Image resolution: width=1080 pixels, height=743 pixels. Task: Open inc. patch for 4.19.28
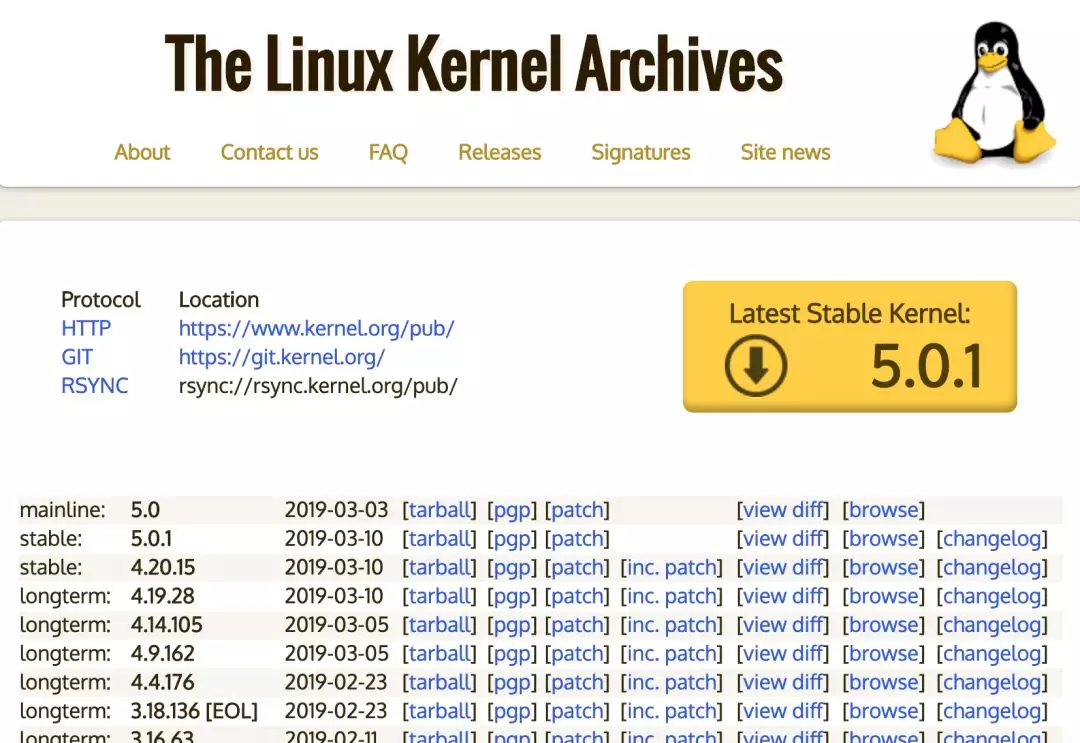pos(672,597)
